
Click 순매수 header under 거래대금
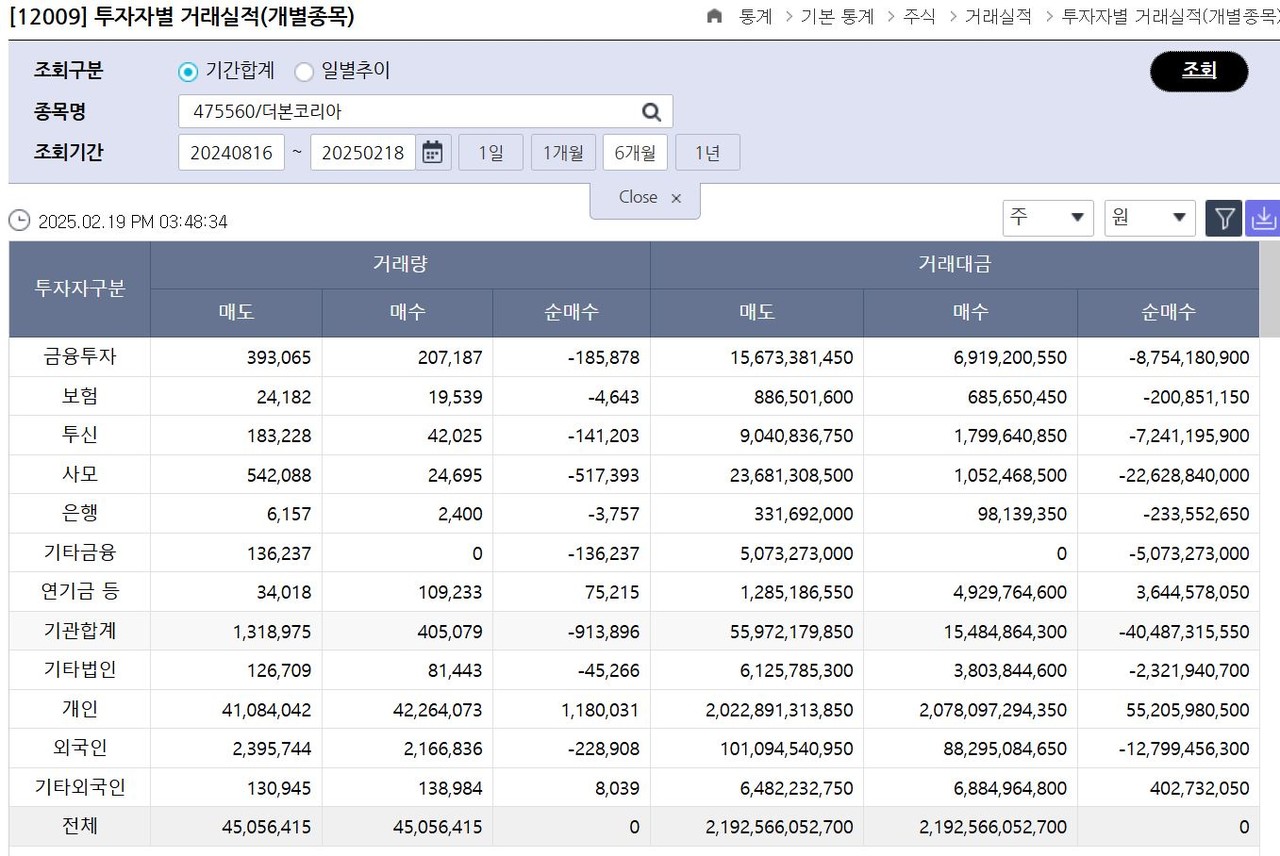1168,312
